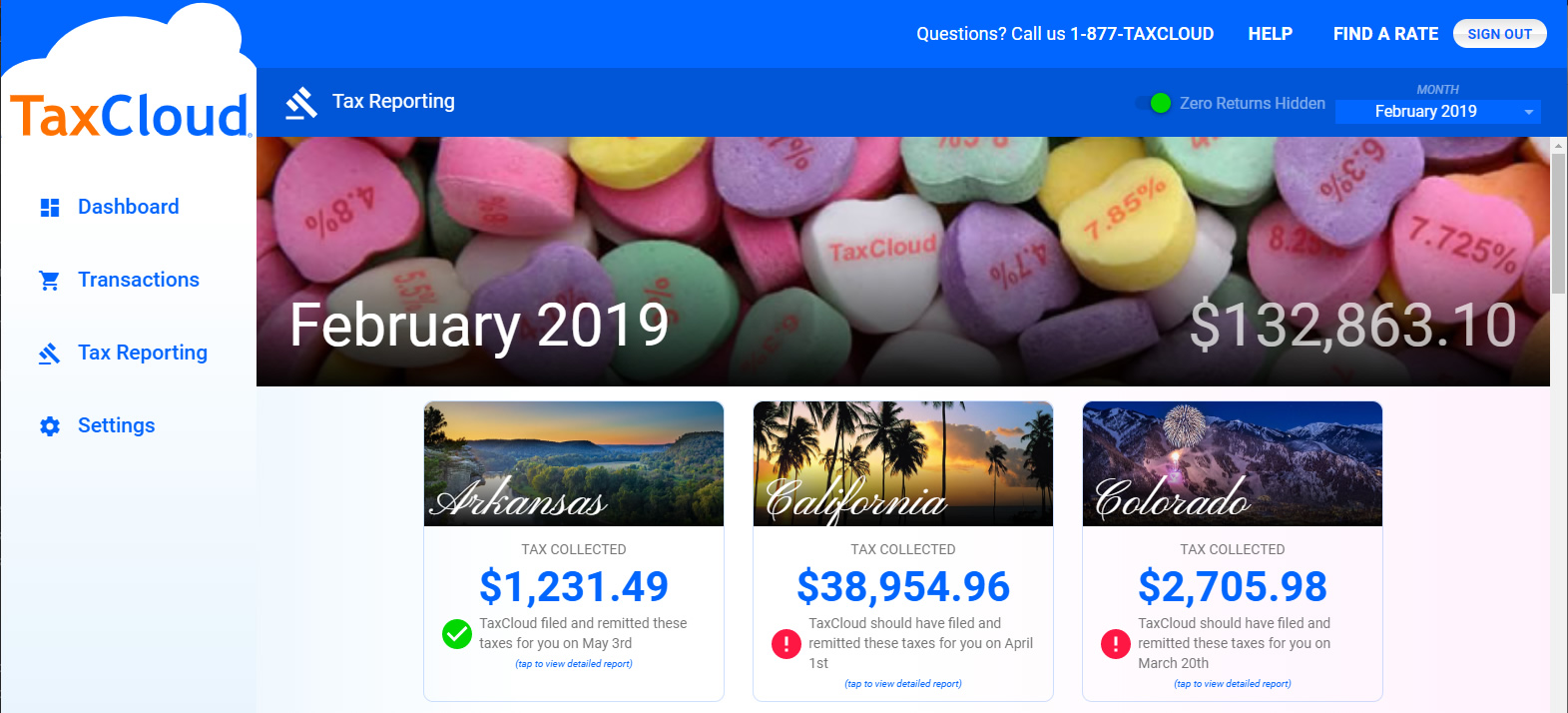This screenshot has height=713, width=1568.
Task: Click the TaxCloud logo
Action: click(130, 116)
